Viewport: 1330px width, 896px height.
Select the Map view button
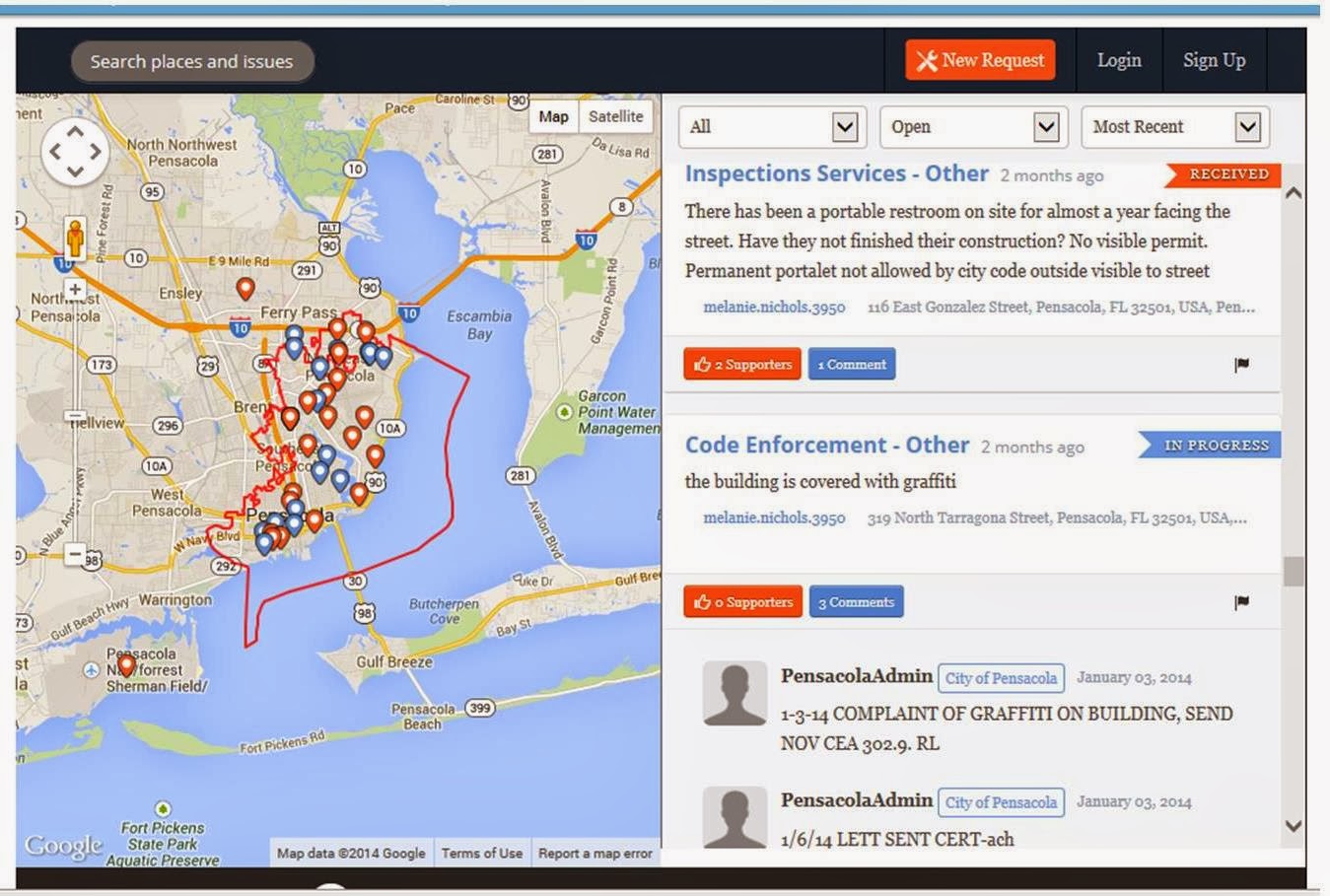(x=553, y=116)
